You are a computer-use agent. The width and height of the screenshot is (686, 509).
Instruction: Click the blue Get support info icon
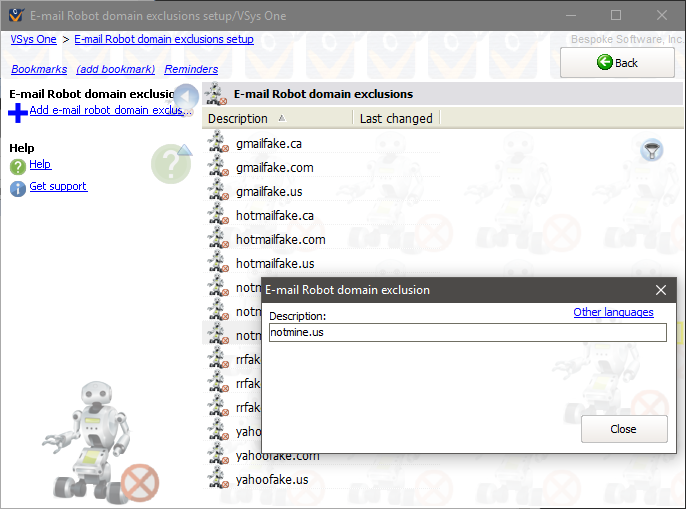17,188
